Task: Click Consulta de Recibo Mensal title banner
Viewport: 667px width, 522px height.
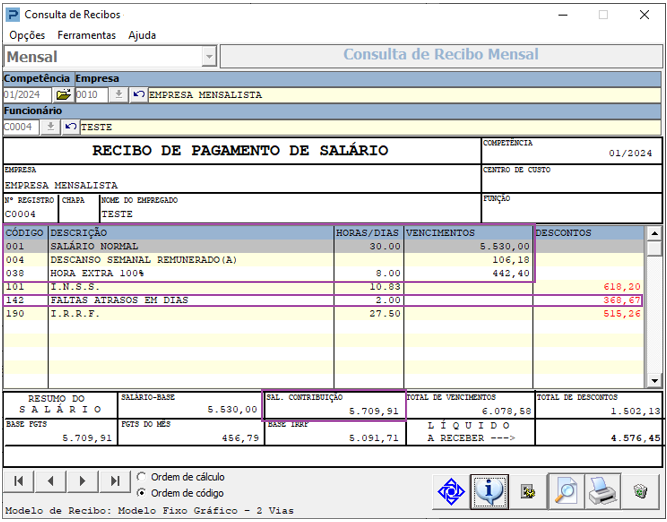Action: [x=441, y=54]
